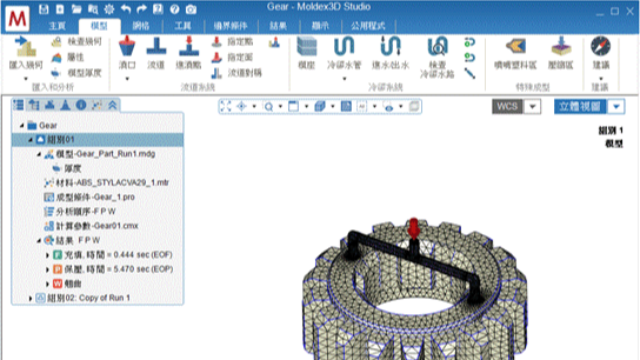The image size is (640, 360).
Task: Toggle the shaded cube display mode
Action: (x=320, y=107)
